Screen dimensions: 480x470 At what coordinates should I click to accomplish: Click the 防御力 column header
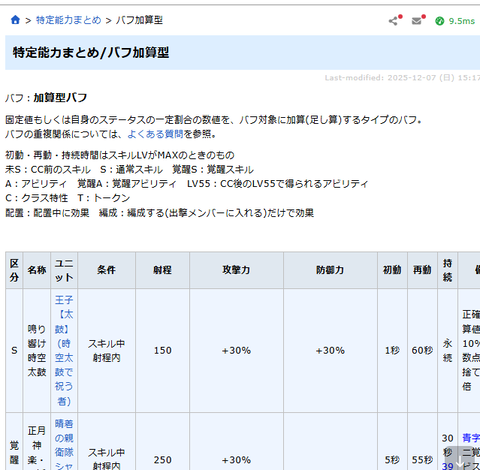[330, 270]
